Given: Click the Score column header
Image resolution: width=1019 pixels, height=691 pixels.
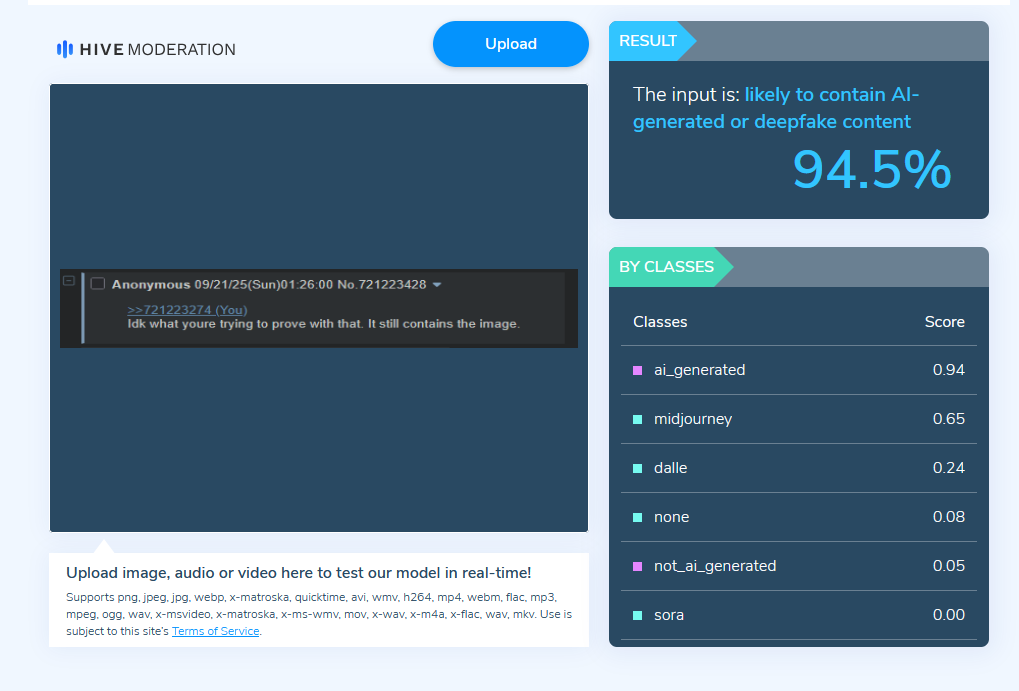Looking at the screenshot, I should coord(944,322).
